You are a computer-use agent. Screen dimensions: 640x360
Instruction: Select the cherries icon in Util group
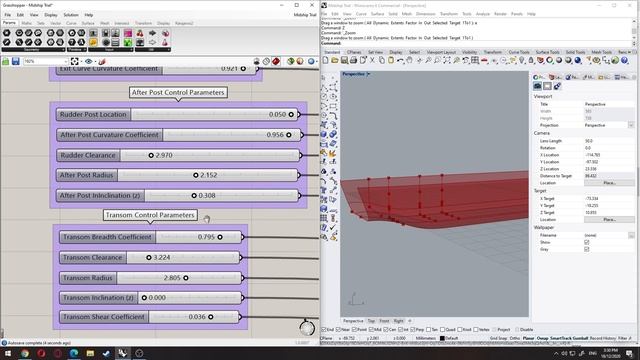pyautogui.click(x=140, y=33)
